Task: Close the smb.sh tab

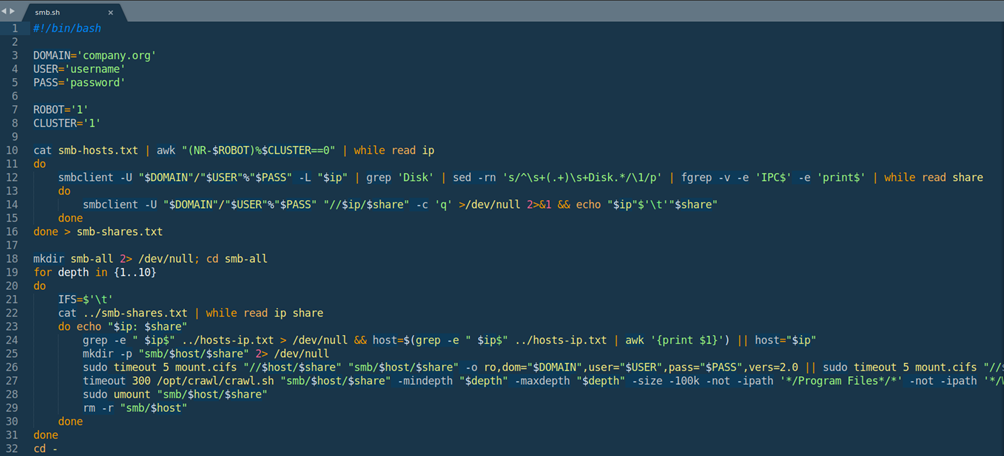Action: coord(110,12)
